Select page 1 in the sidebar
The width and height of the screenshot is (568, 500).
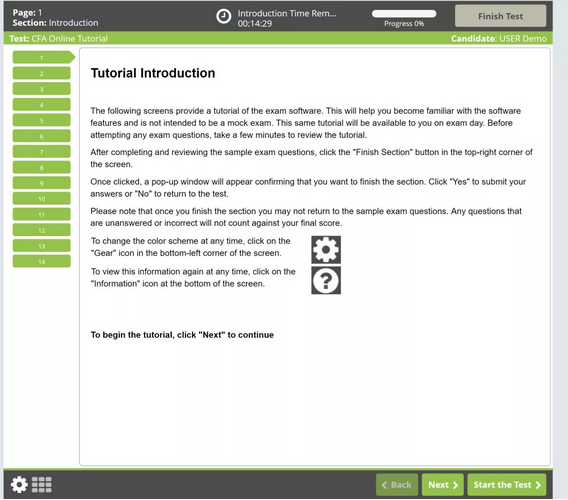click(44, 57)
